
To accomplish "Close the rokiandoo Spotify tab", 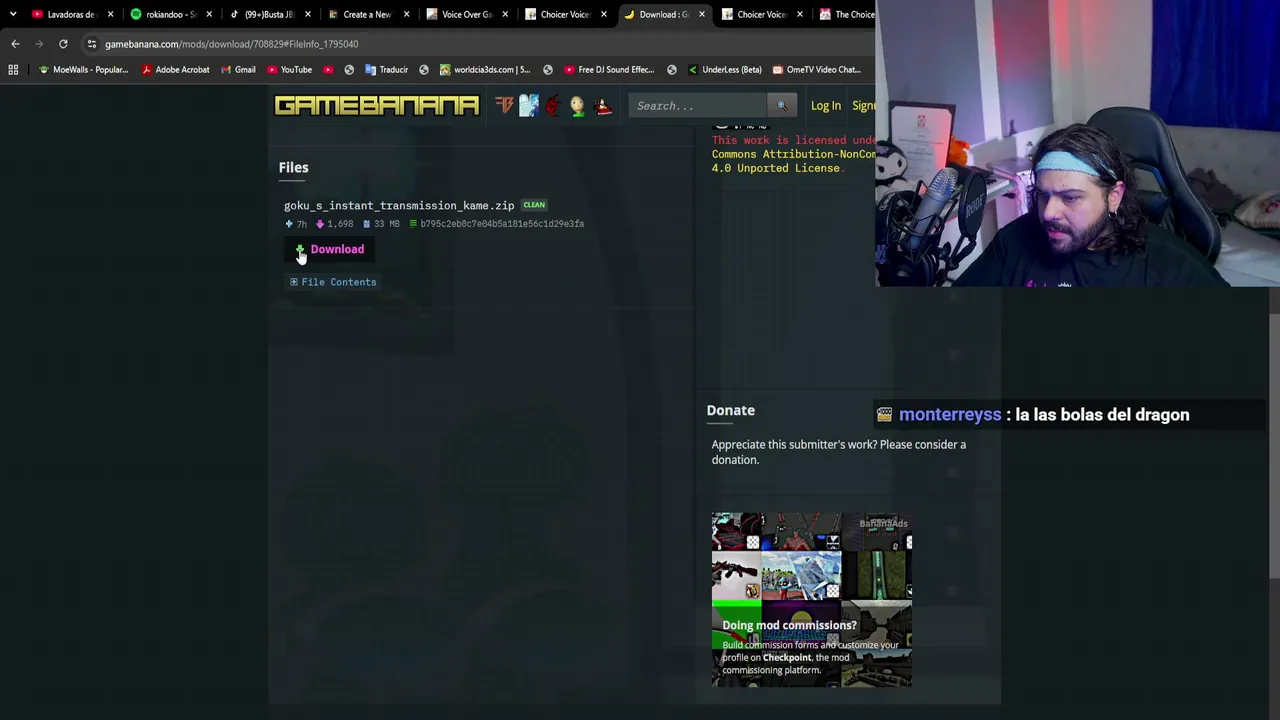I will 209,14.
